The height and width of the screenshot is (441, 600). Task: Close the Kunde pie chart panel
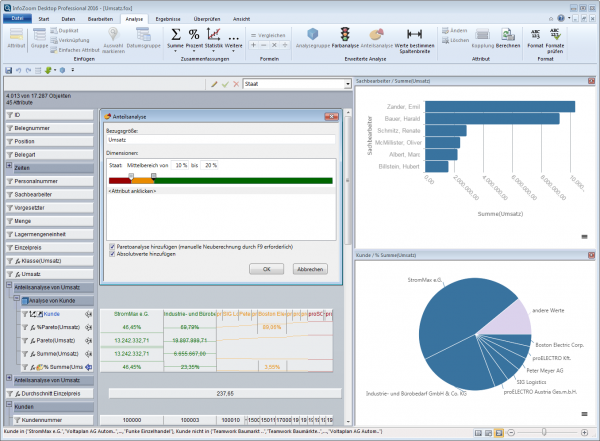click(x=591, y=255)
